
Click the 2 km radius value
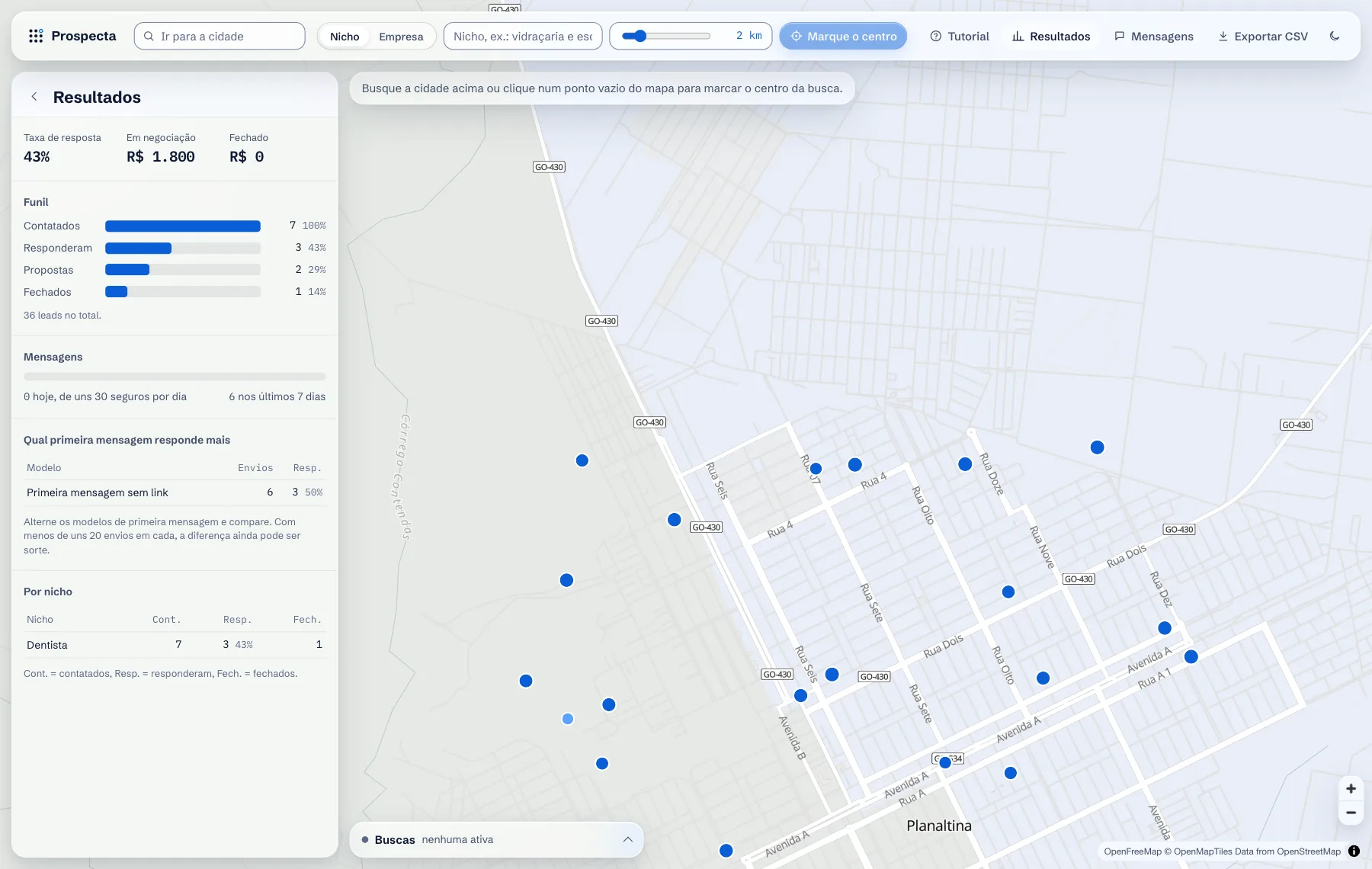pos(749,36)
